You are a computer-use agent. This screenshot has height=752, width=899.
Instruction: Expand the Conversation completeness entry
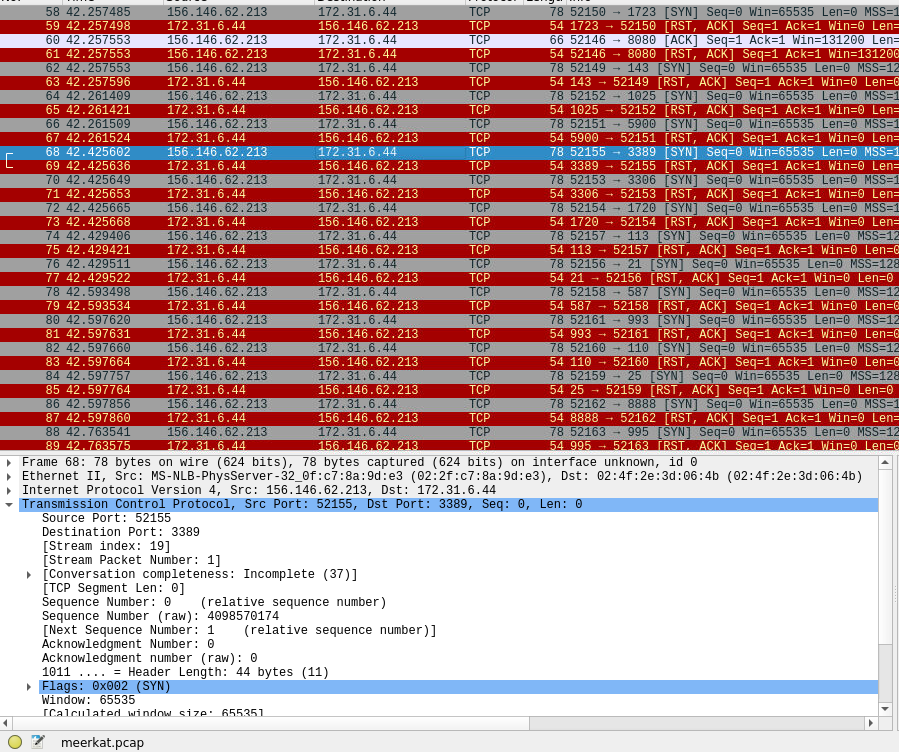click(29, 575)
